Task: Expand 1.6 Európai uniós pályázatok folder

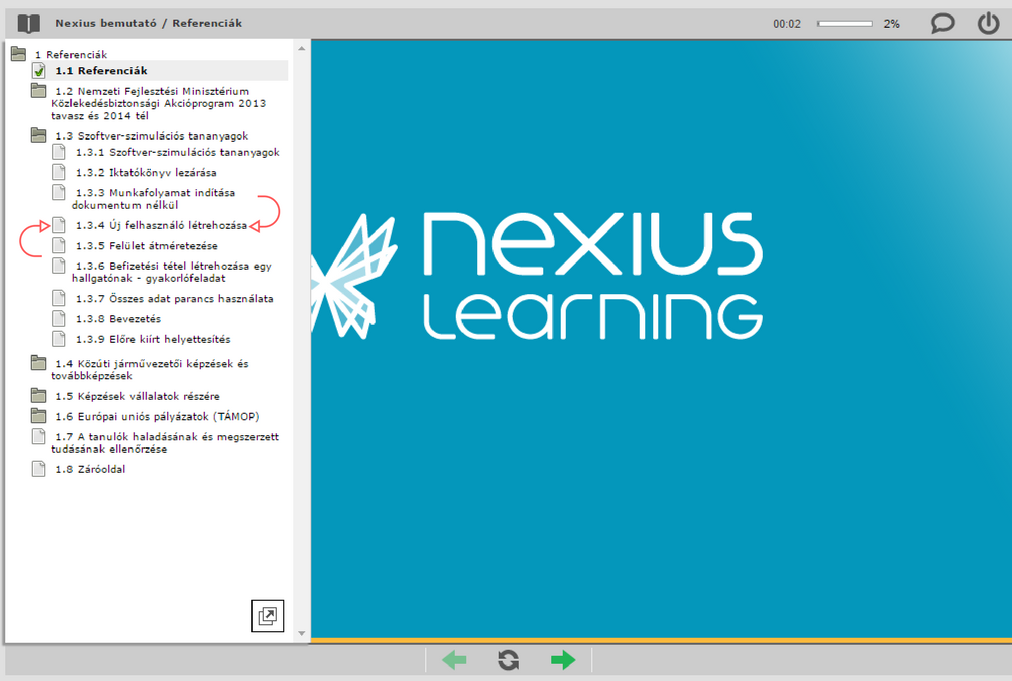Action: [x=38, y=416]
